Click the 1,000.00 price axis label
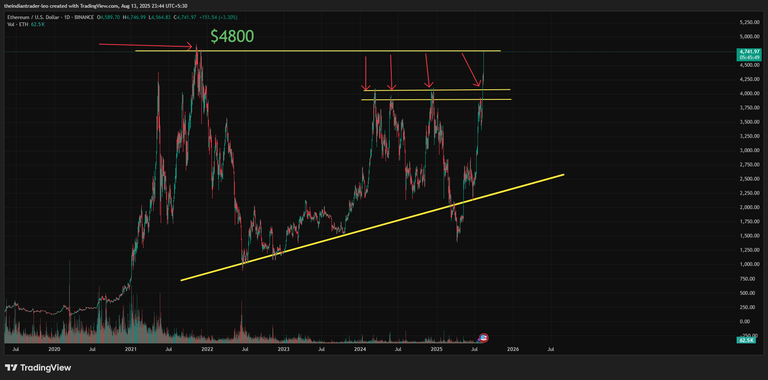The height and width of the screenshot is (380, 768). click(750, 264)
